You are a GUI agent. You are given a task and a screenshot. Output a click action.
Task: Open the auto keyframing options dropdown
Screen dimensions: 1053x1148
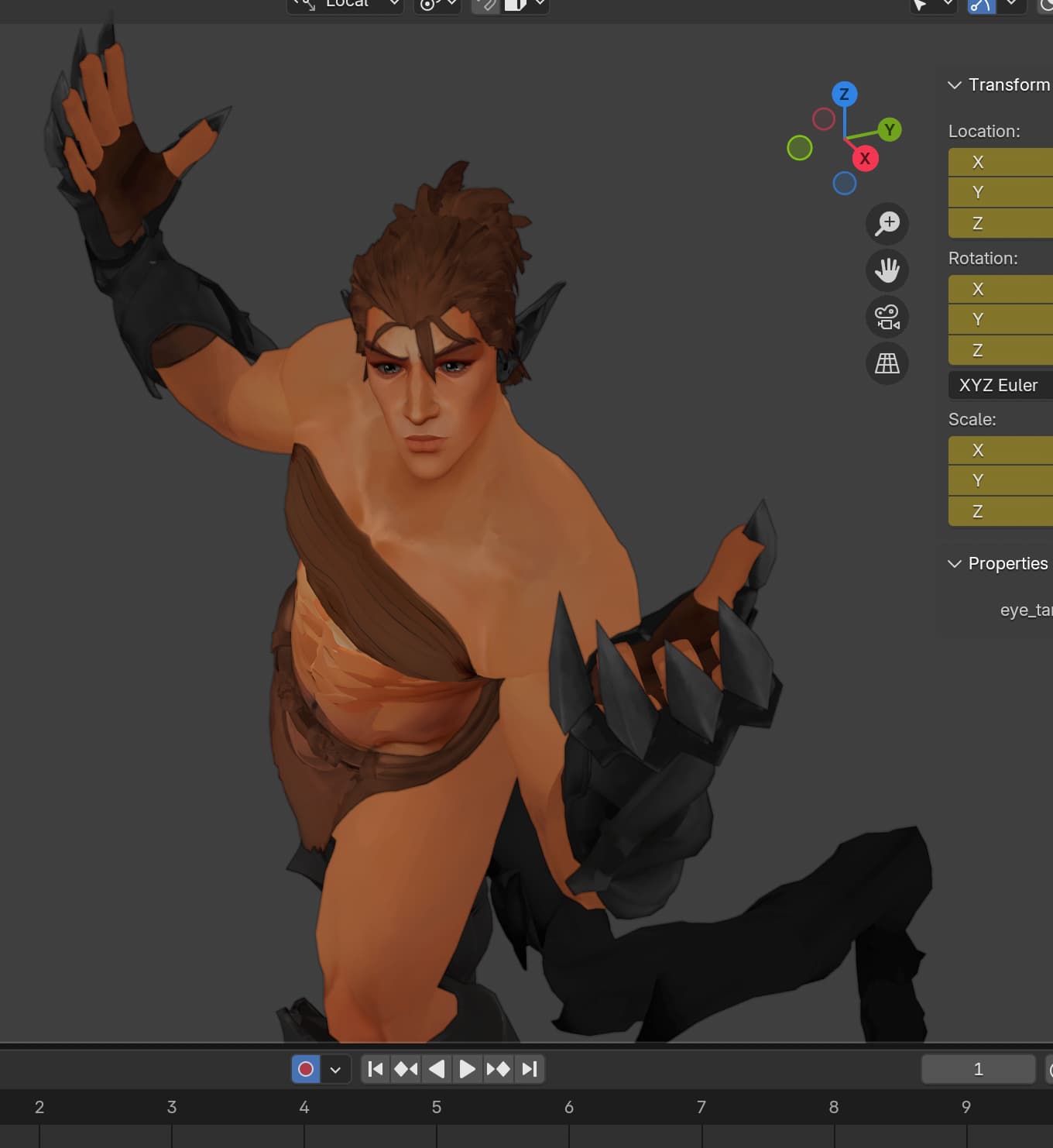tap(335, 1069)
